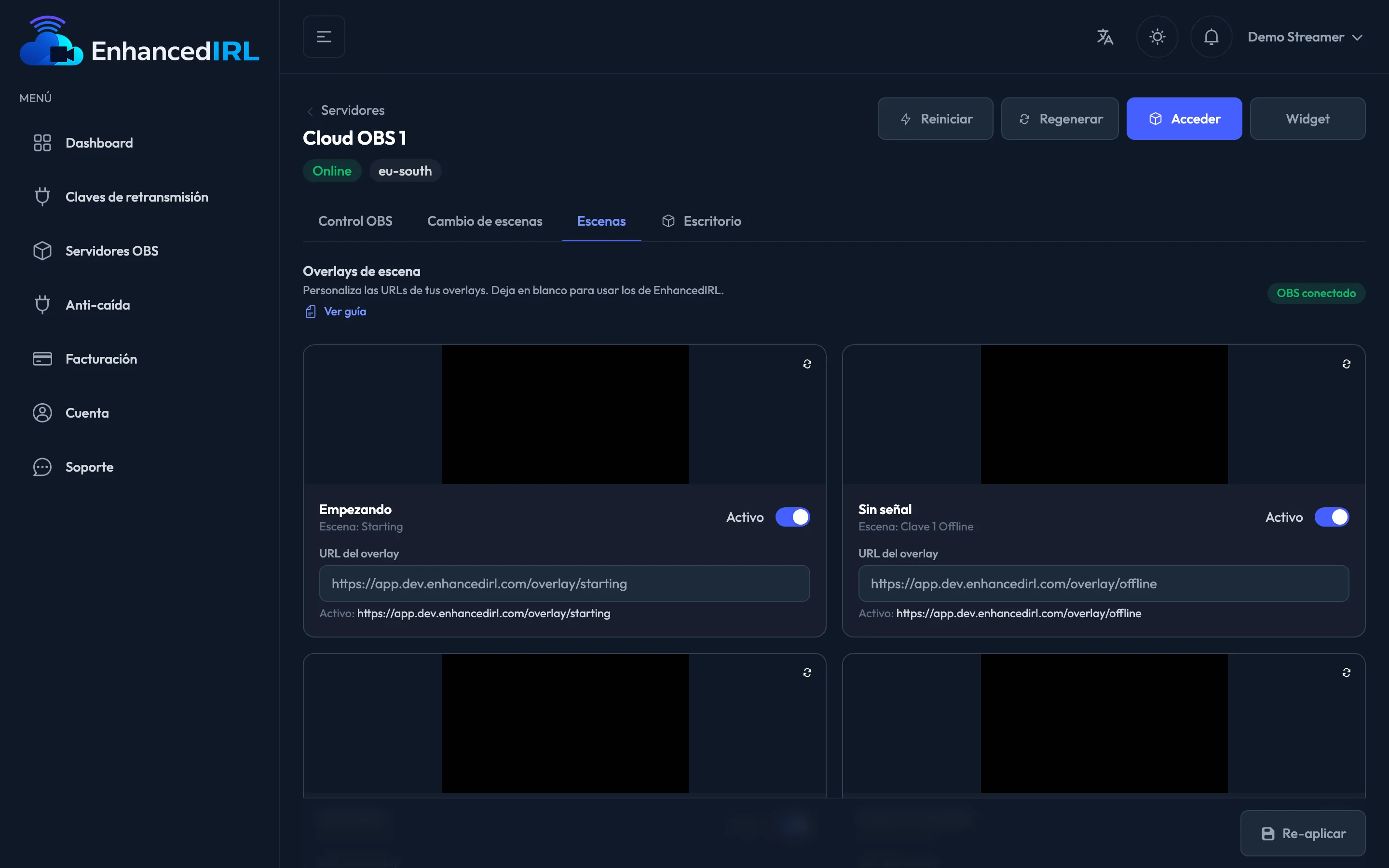The height and width of the screenshot is (868, 1389).
Task: Click the Escena: Starting label
Action: tap(361, 527)
